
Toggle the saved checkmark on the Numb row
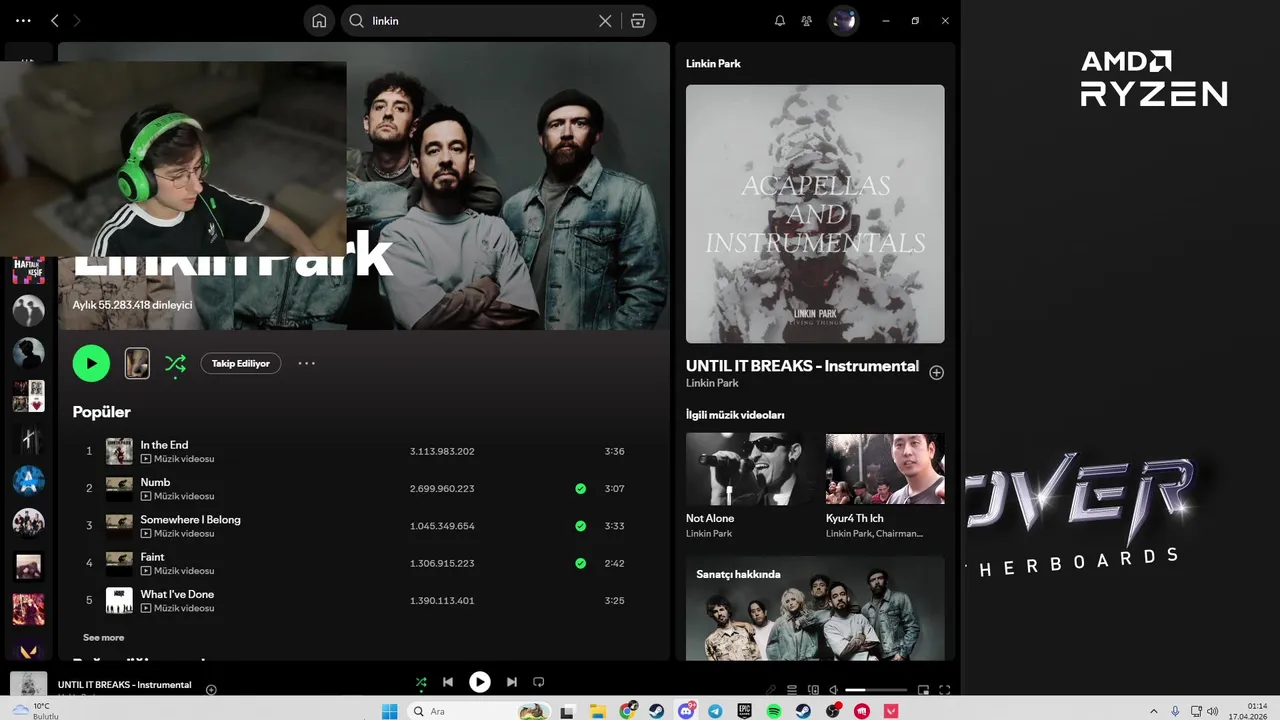[x=580, y=489]
